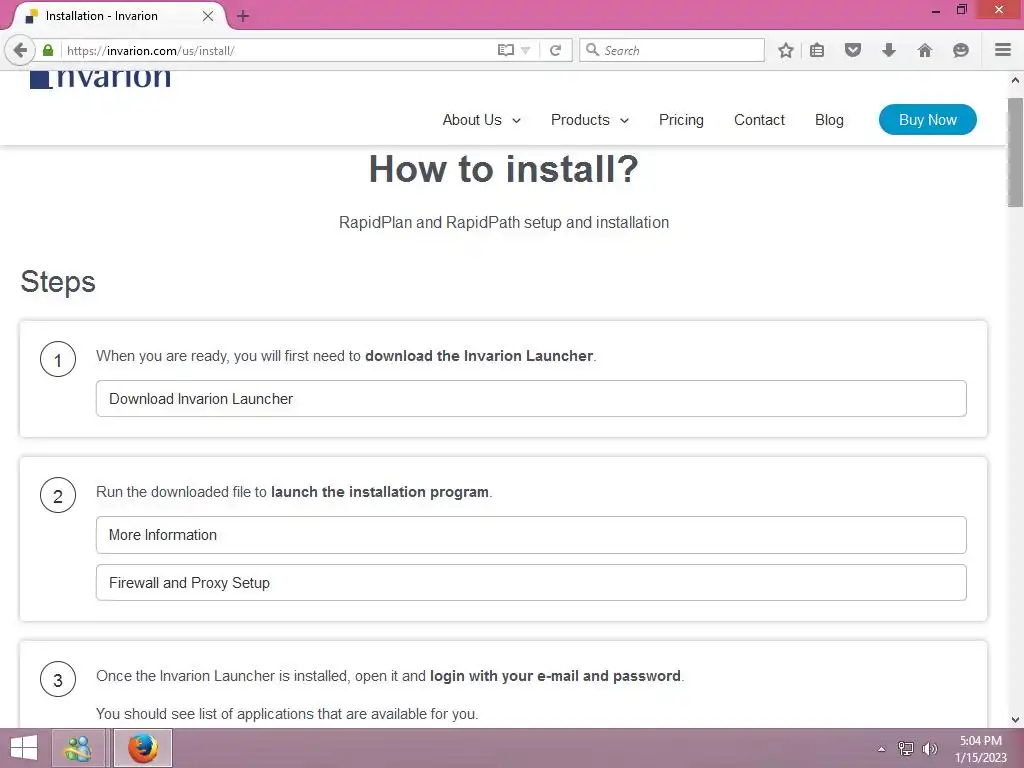The width and height of the screenshot is (1024, 768).
Task: Reload the page with the refresh icon
Action: click(556, 50)
